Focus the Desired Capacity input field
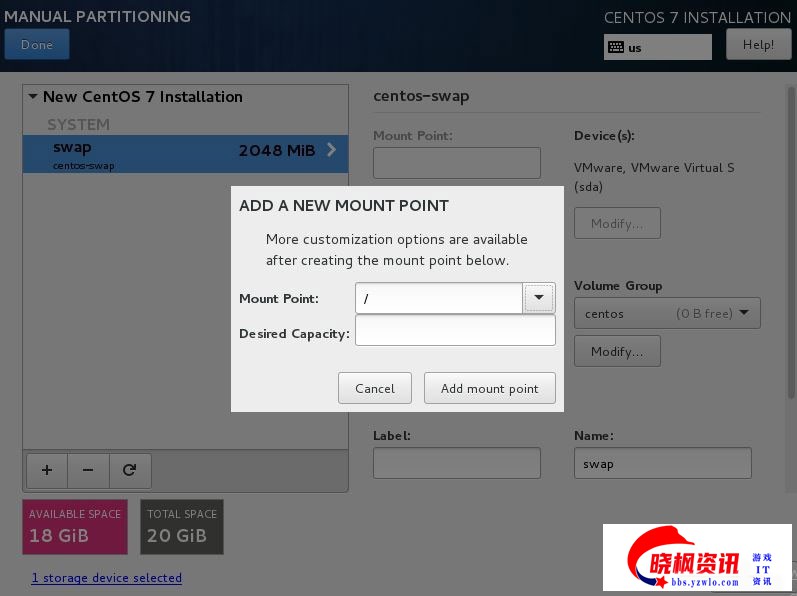Viewport: 797px width, 596px height. [x=455, y=331]
